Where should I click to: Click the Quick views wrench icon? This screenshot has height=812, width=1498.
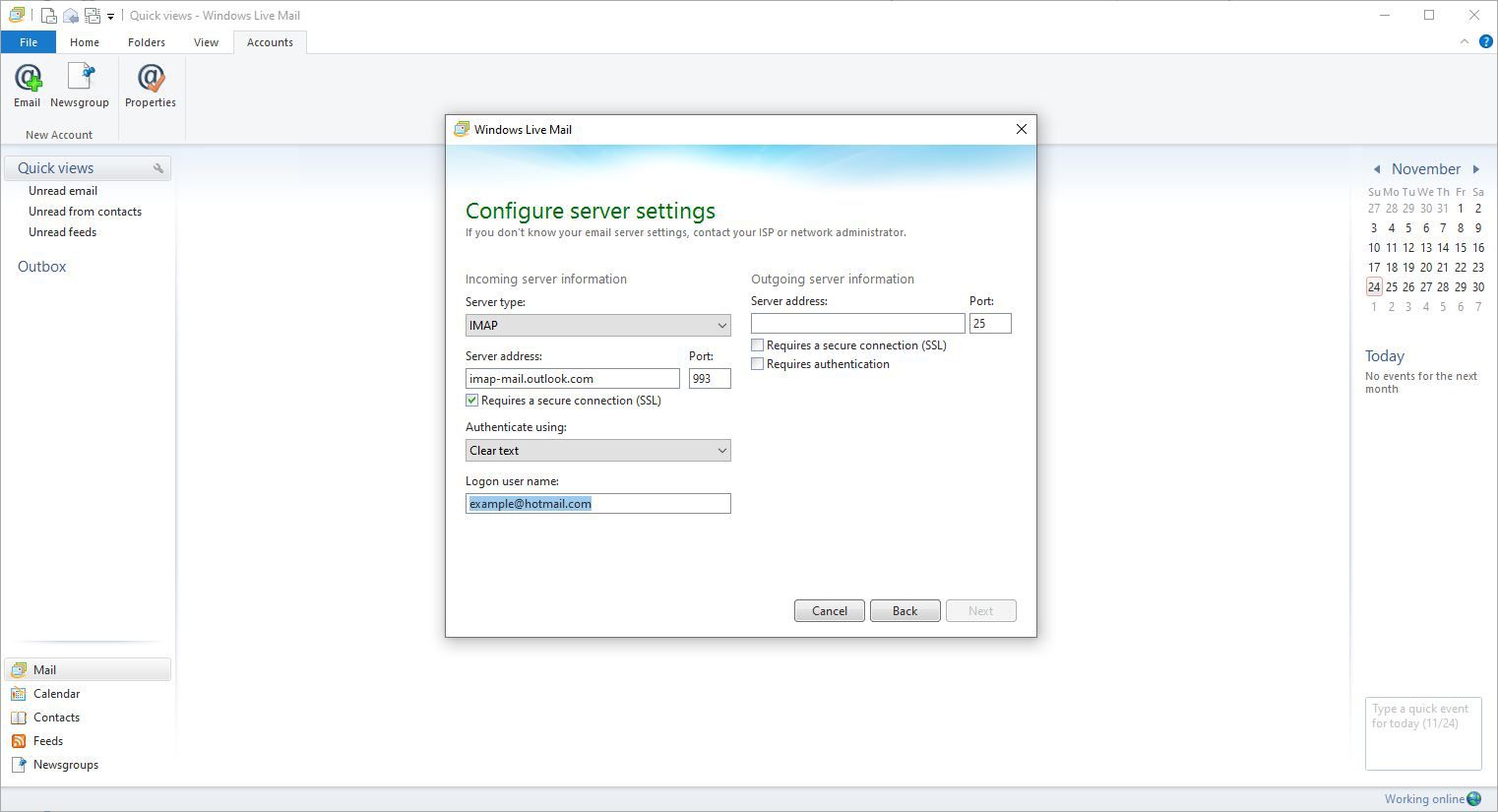click(158, 168)
